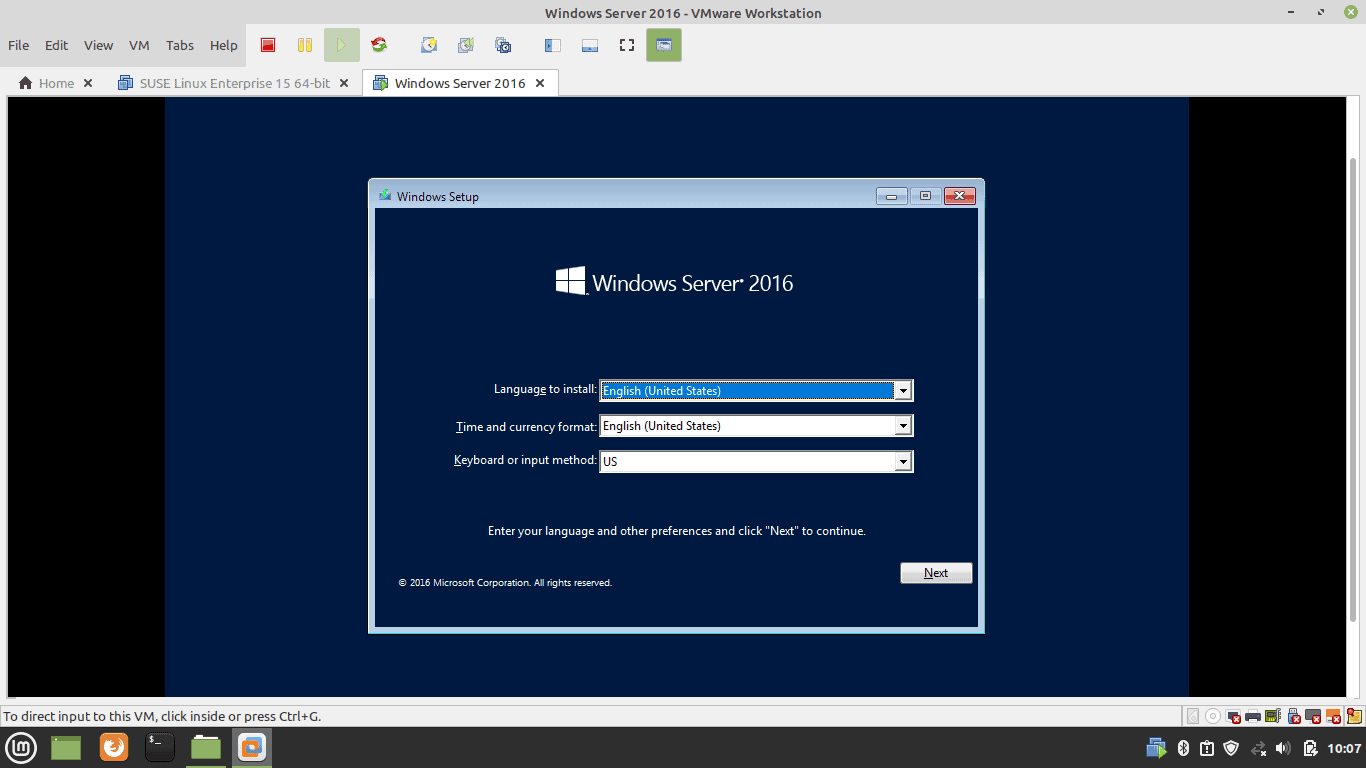Revert to snapshot with the clock-arrow icon
The width and height of the screenshot is (1366, 768).
point(466,45)
